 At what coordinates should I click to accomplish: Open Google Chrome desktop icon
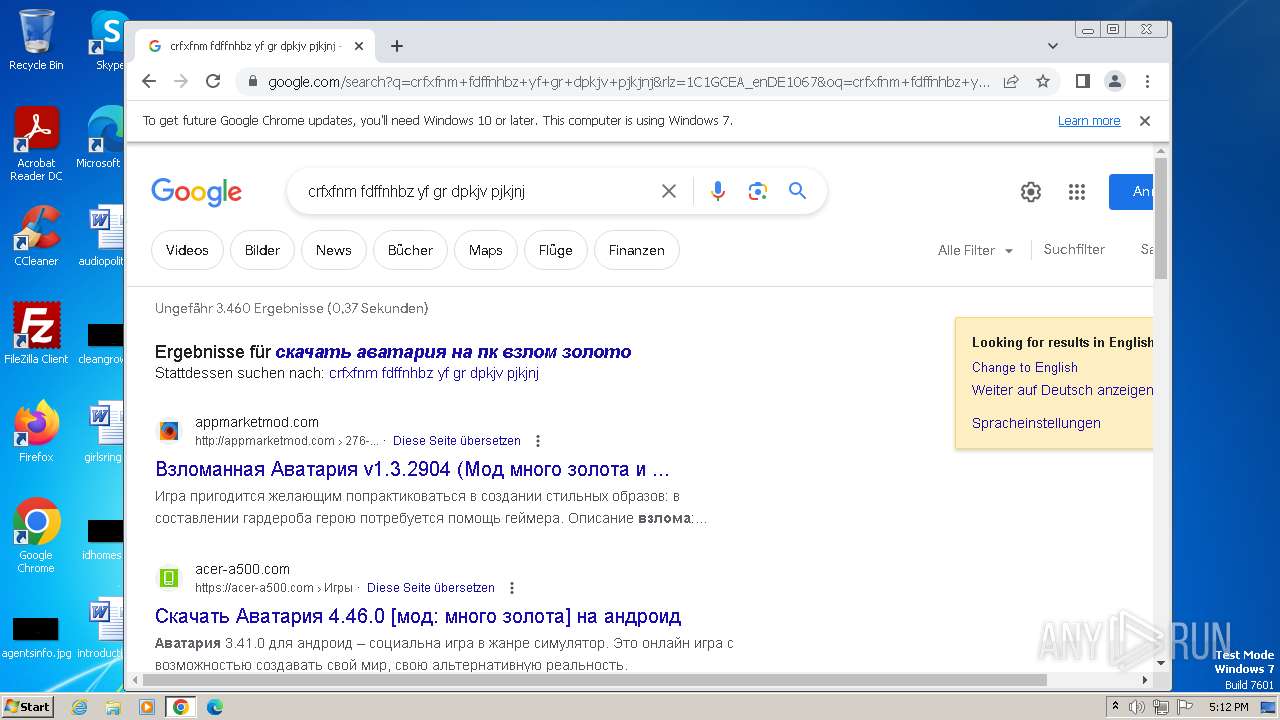point(36,536)
